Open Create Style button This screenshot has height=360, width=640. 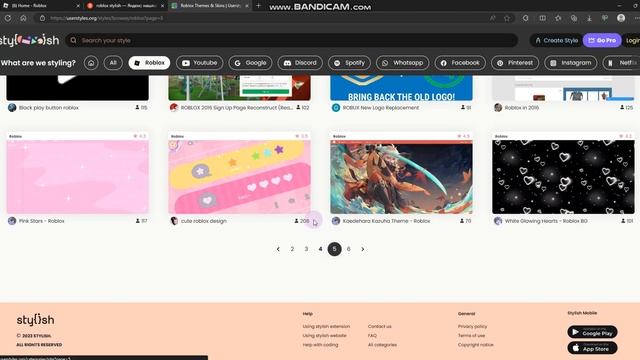click(x=556, y=40)
